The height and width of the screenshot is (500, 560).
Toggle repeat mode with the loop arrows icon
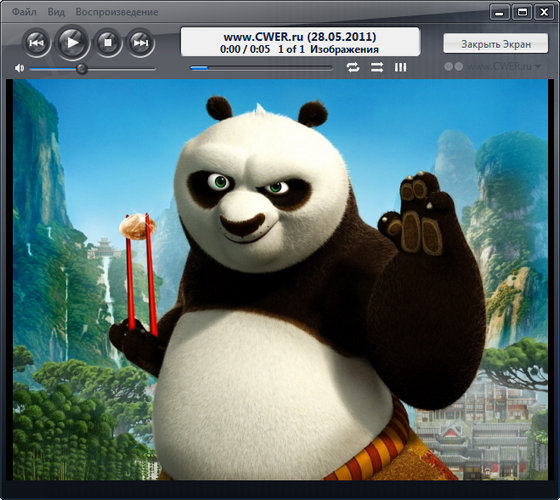353,67
